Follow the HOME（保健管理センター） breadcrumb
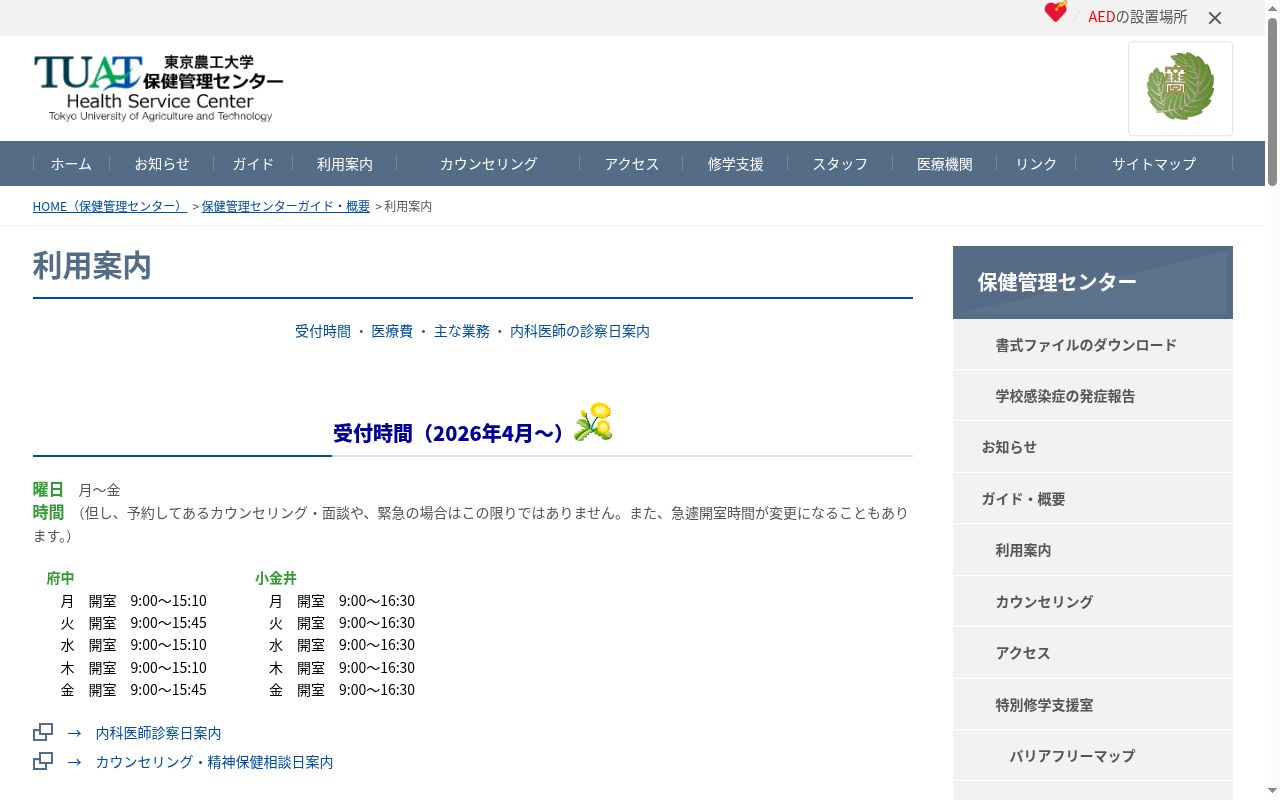This screenshot has width=1280, height=800. click(x=110, y=206)
